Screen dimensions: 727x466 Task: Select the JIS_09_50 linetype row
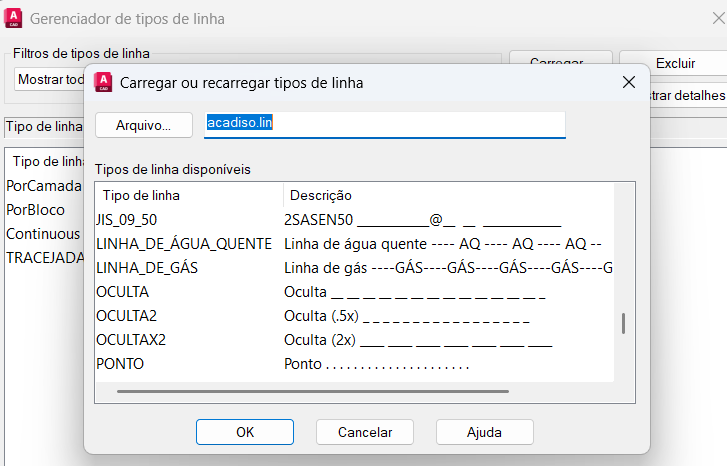(x=127, y=219)
